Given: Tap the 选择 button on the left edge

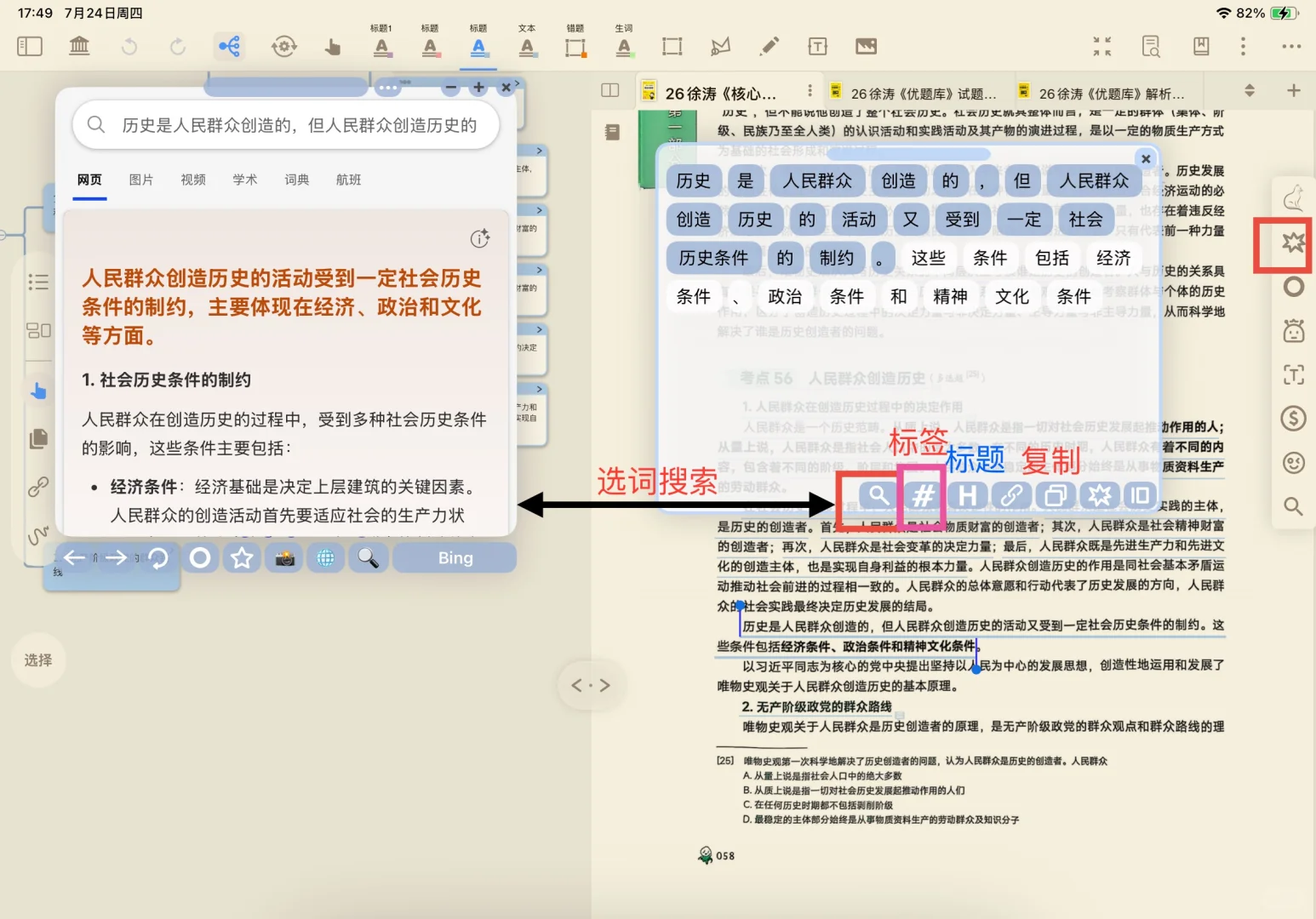Looking at the screenshot, I should 37,659.
